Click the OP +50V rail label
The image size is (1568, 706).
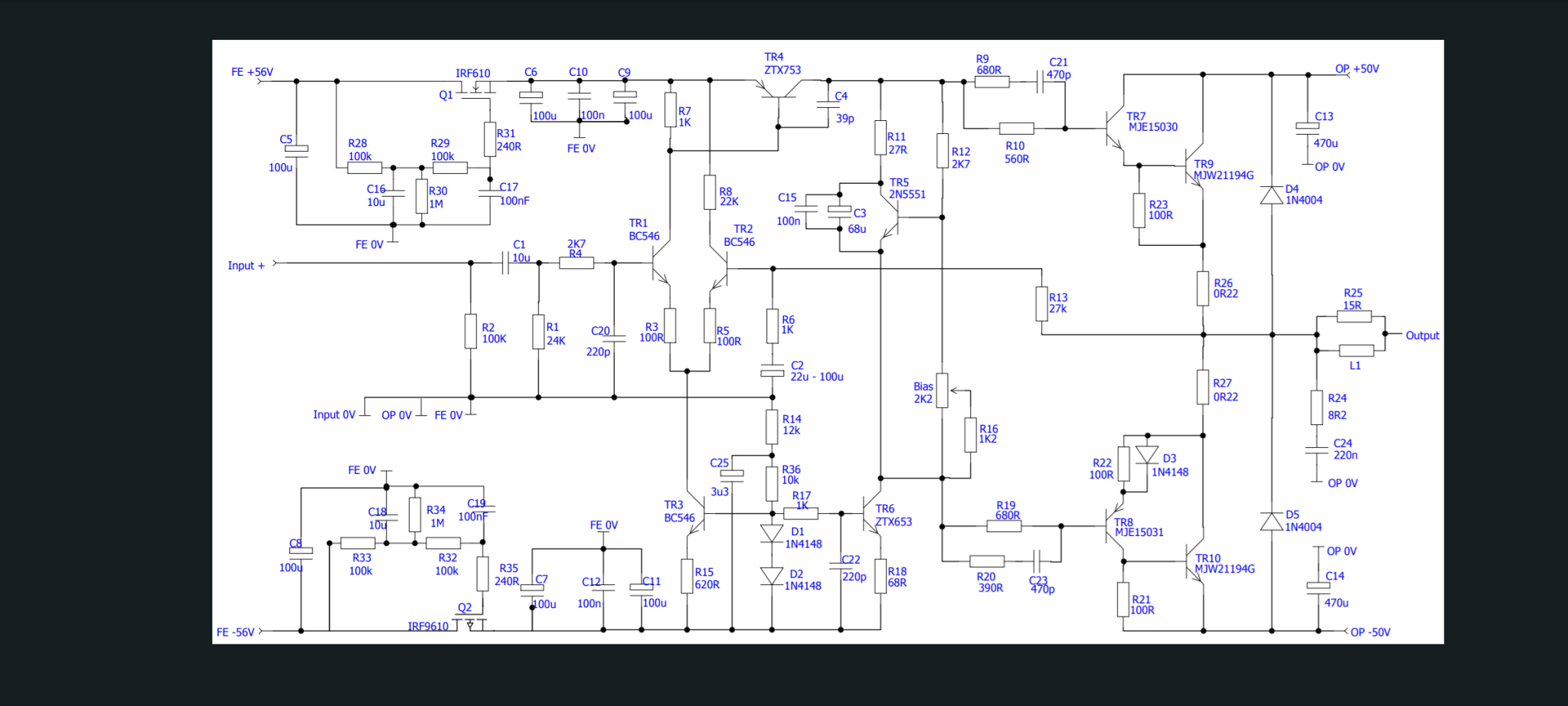(x=1357, y=69)
